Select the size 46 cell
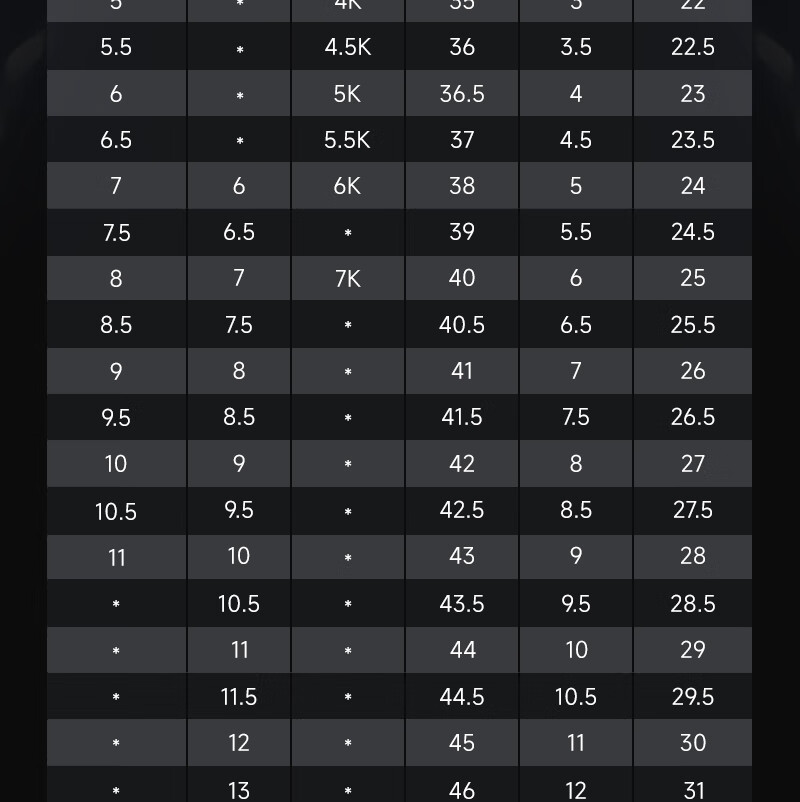This screenshot has width=800, height=802. point(462,789)
